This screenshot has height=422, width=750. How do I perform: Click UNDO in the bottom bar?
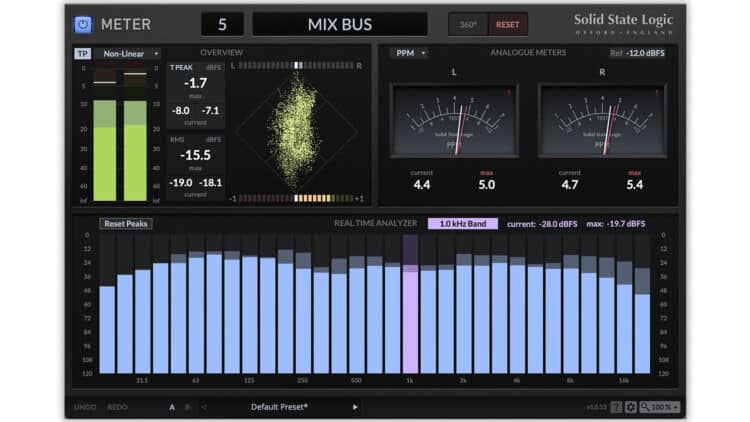85,407
